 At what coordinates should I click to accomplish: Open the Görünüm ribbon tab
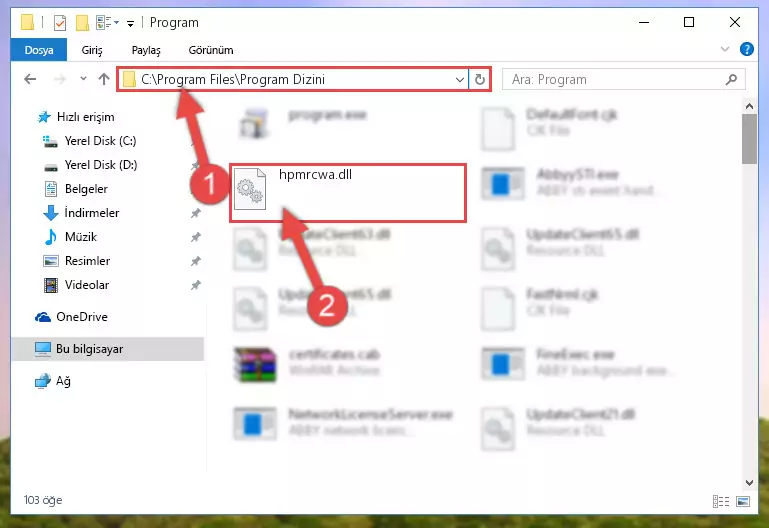(211, 50)
